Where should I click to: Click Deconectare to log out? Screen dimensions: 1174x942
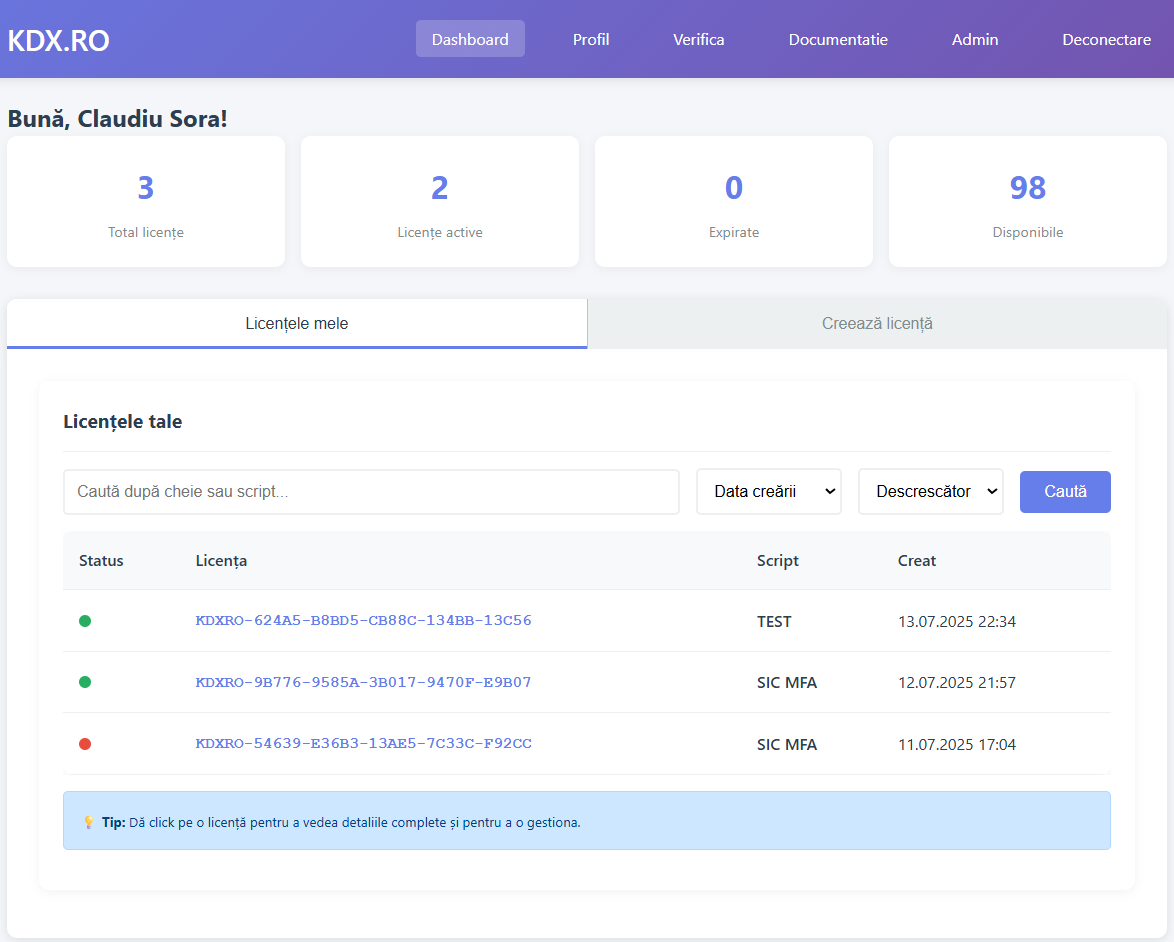pos(1106,39)
